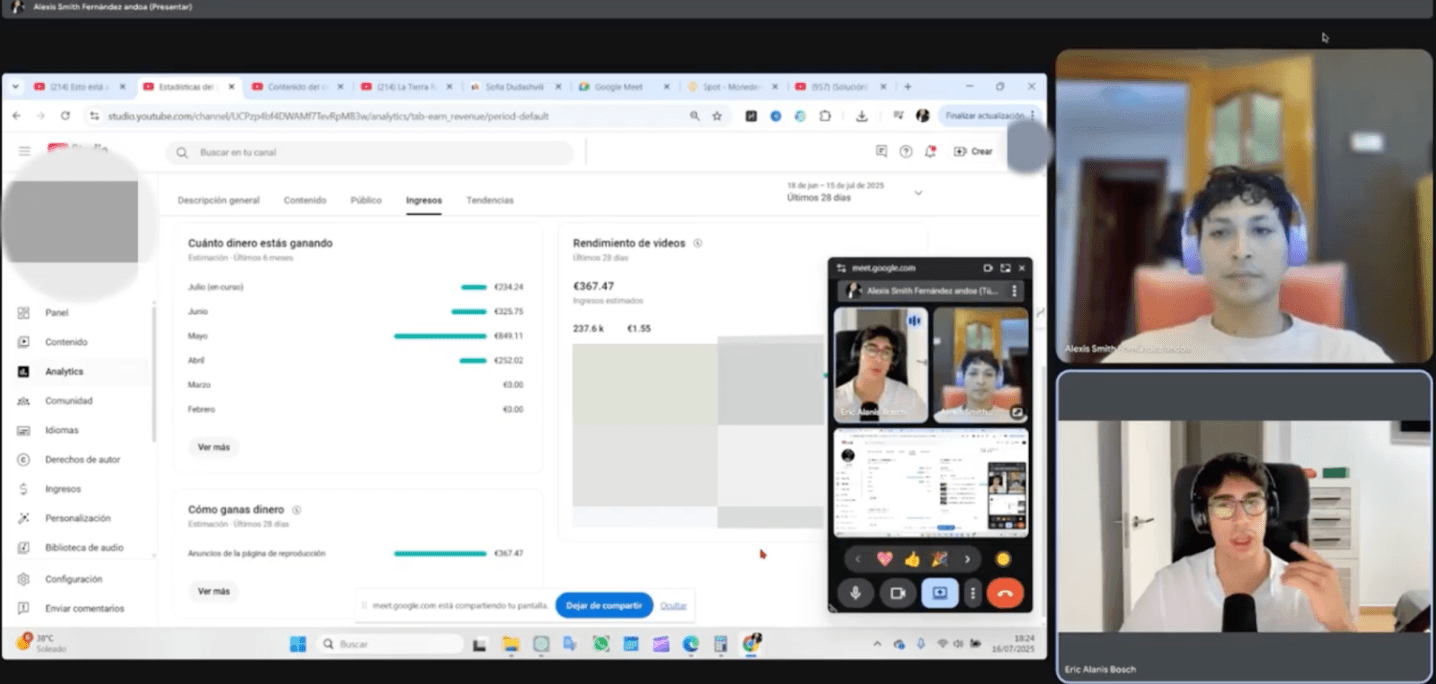The height and width of the screenshot is (684, 1436).
Task: Open Comunidad in the sidebar
Action: 68,401
